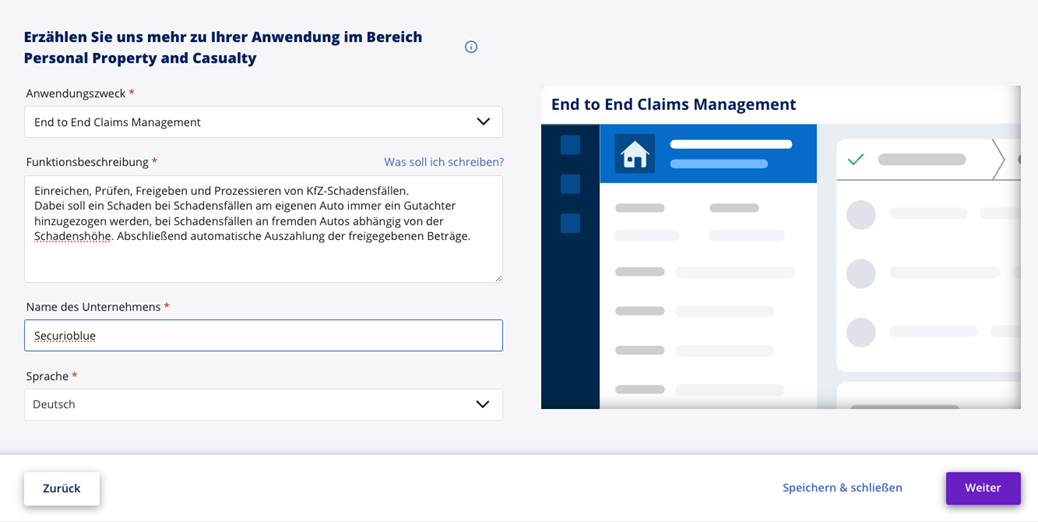Screen dimensions: 1038x522
Task: Click into the Funktionsbeschreibung text area
Action: pyautogui.click(x=263, y=260)
